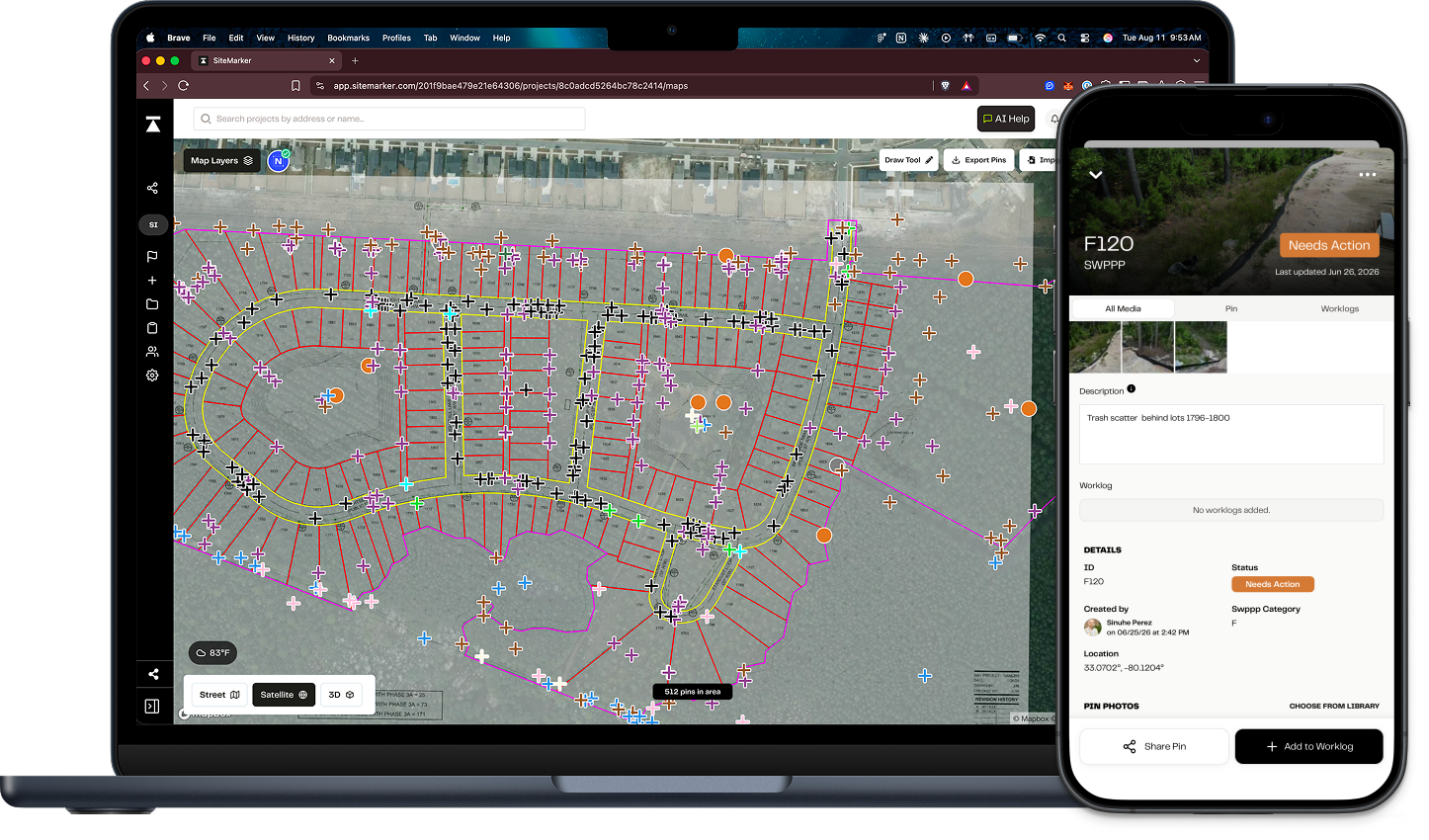This screenshot has width=1429, height=840.
Task: Open the third media thumbnail on phone
Action: (1201, 347)
